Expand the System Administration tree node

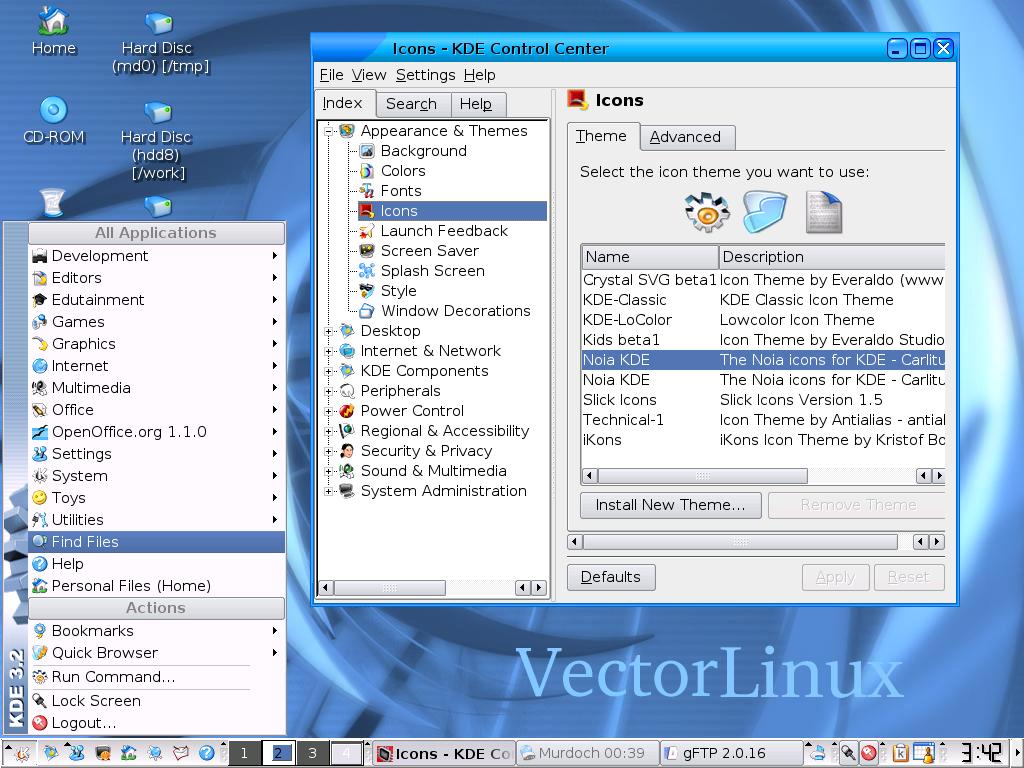(x=329, y=491)
